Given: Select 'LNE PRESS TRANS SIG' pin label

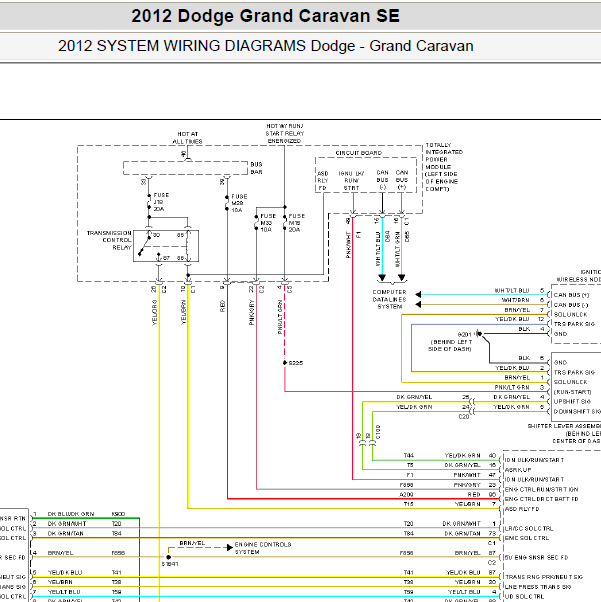Looking at the screenshot, I should point(538,587).
